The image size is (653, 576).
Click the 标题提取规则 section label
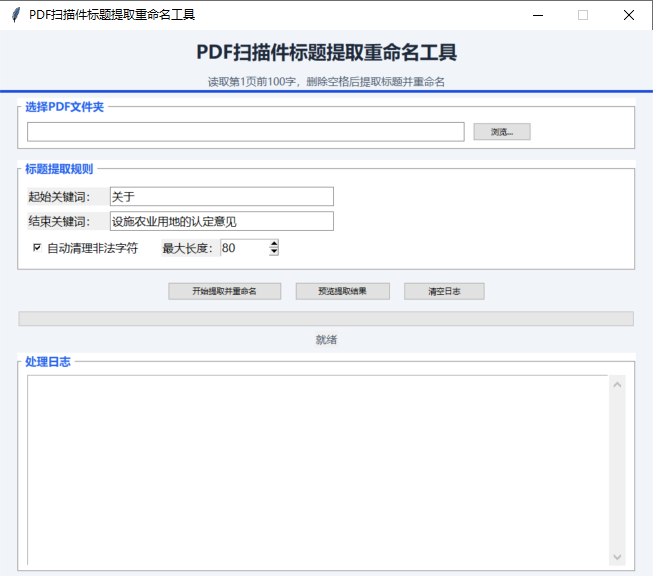(x=59, y=169)
